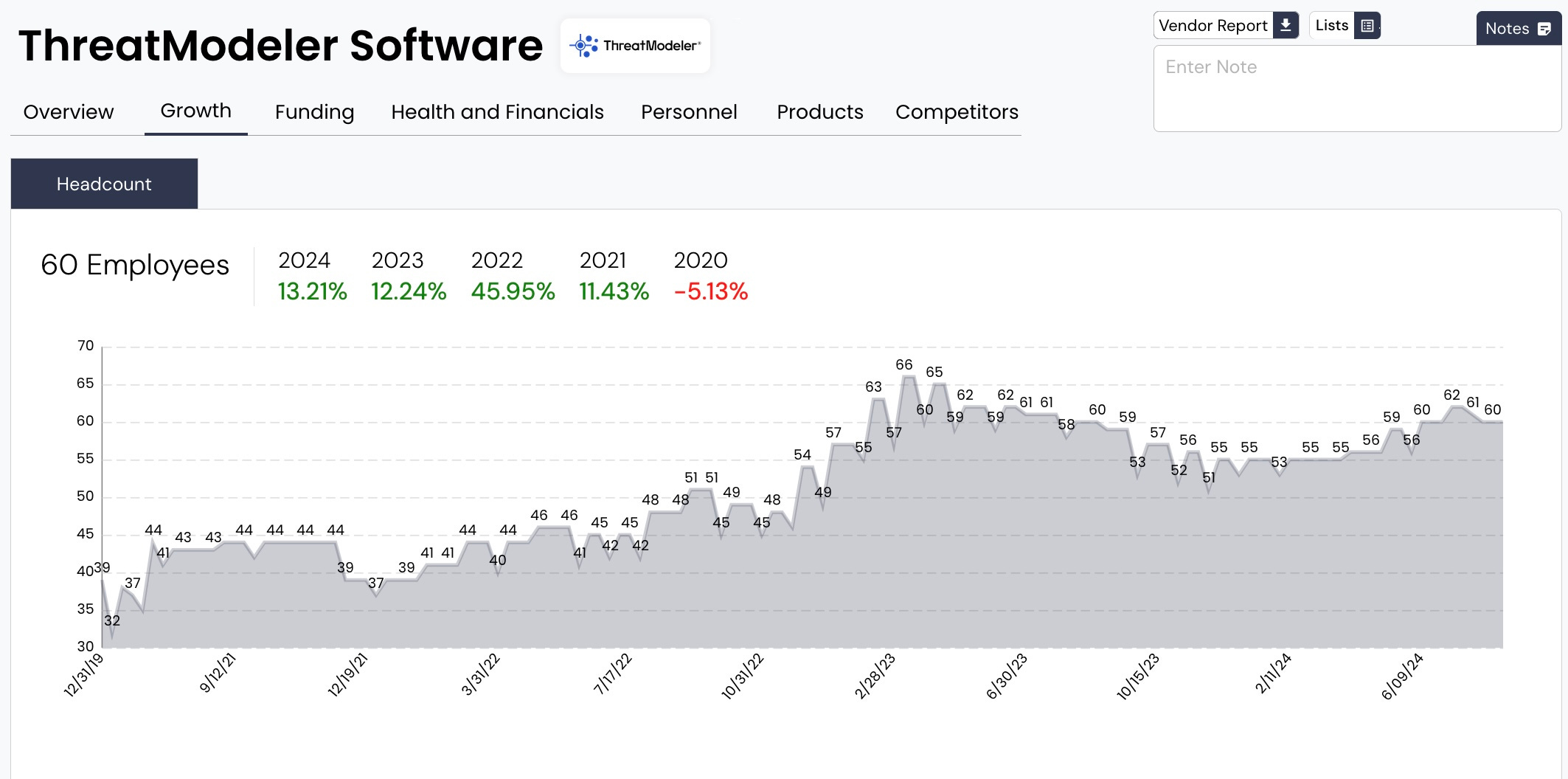Click the y-axis label 50
1568x779 pixels.
click(86, 496)
